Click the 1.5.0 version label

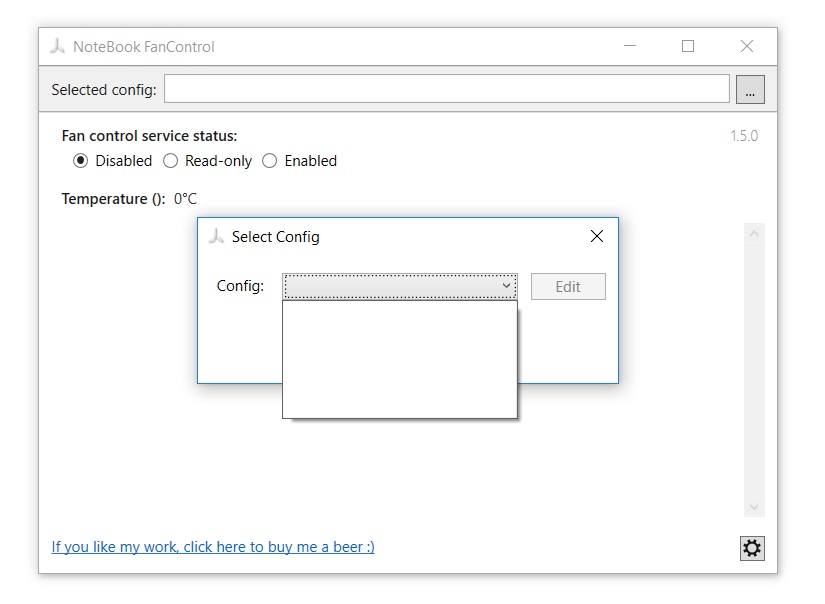(744, 136)
